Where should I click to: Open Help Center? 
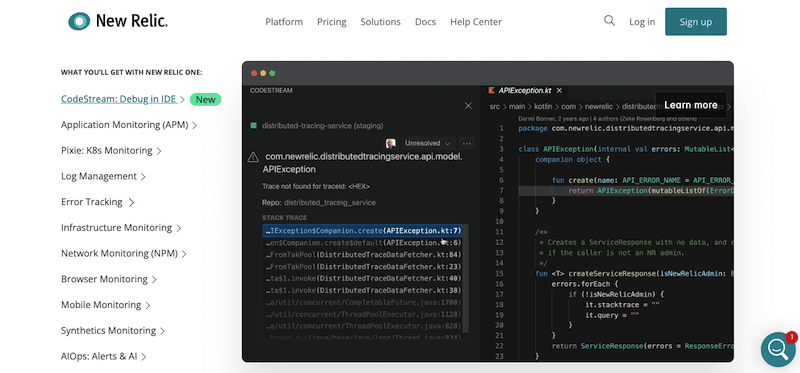pyautogui.click(x=476, y=22)
